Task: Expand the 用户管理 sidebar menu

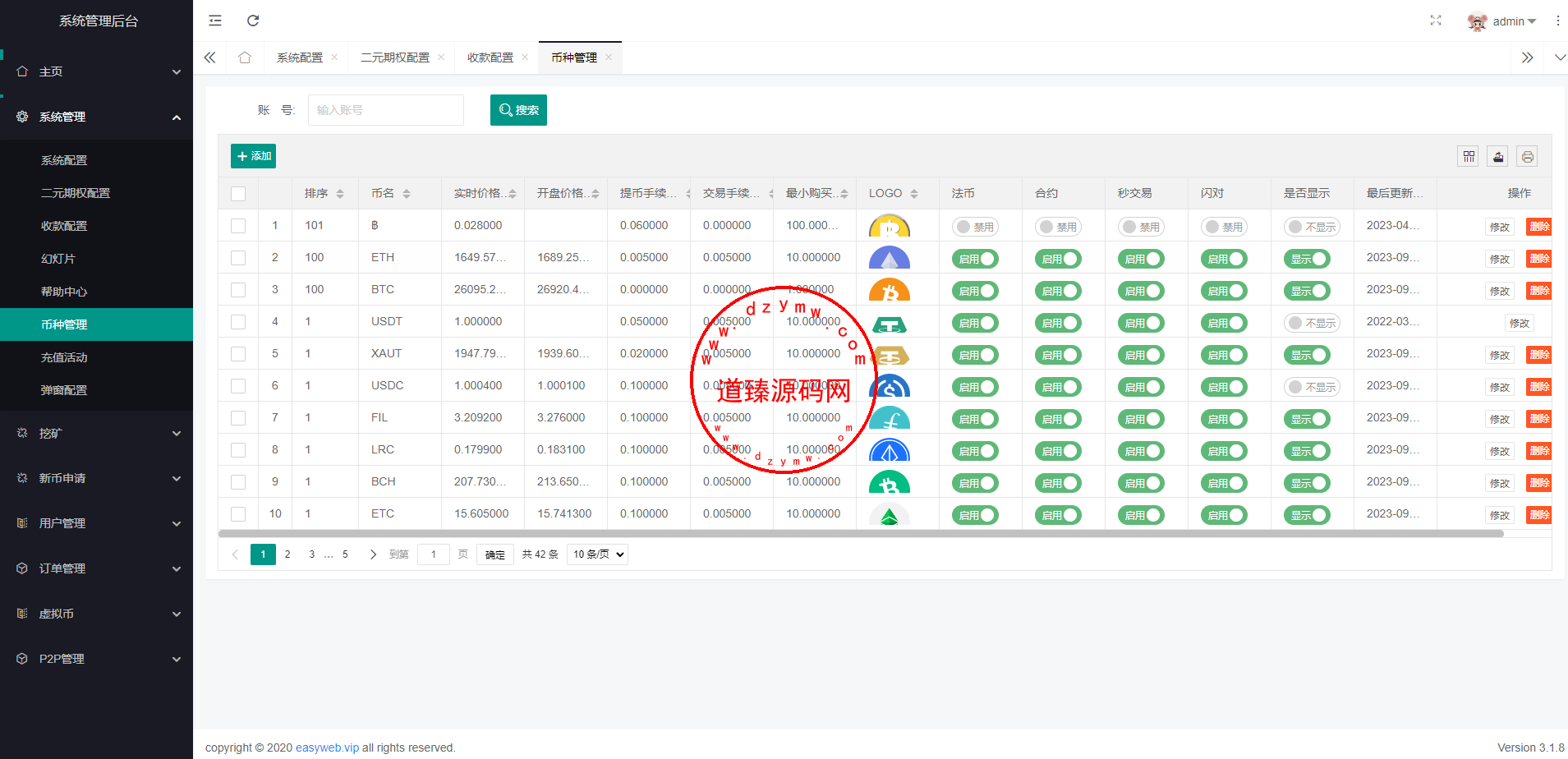Action: point(97,523)
